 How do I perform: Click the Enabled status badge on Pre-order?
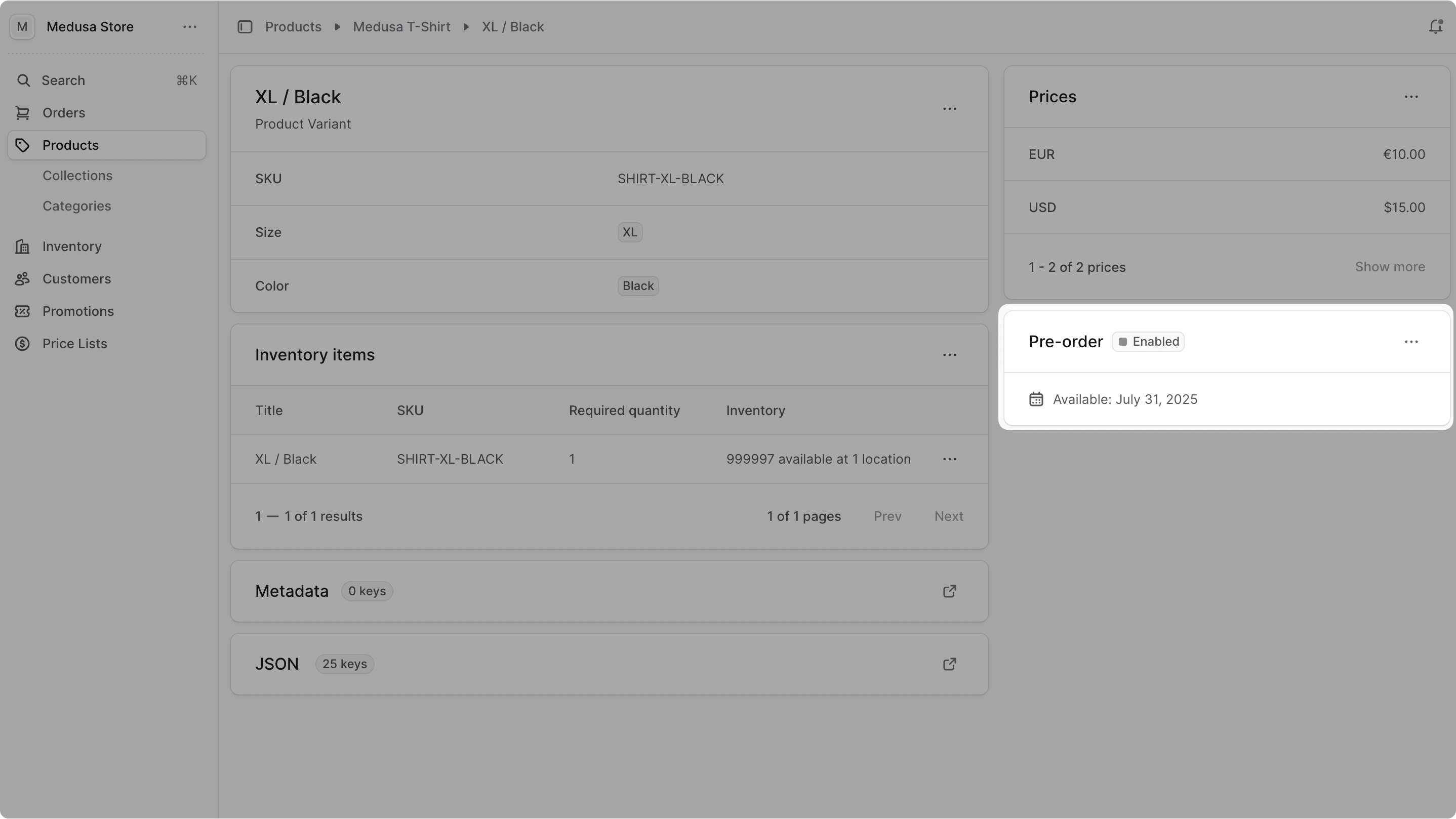click(1147, 341)
